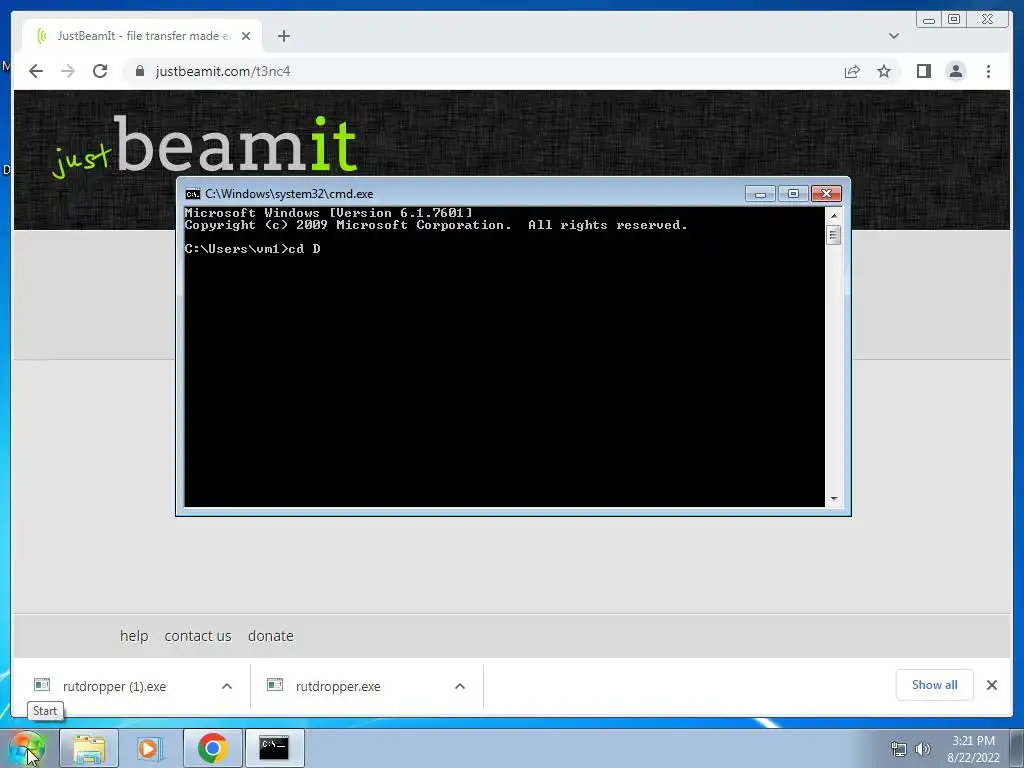Click cmd scrollbar down arrow
Image resolution: width=1024 pixels, height=768 pixels.
coord(833,499)
